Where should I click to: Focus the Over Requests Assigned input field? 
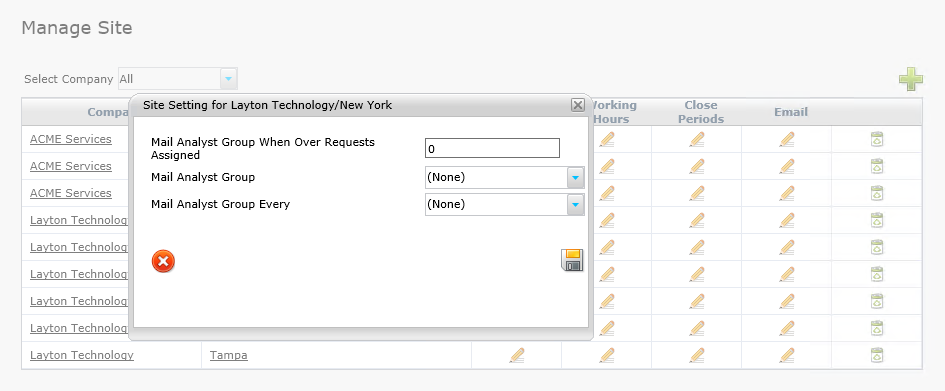[492, 148]
